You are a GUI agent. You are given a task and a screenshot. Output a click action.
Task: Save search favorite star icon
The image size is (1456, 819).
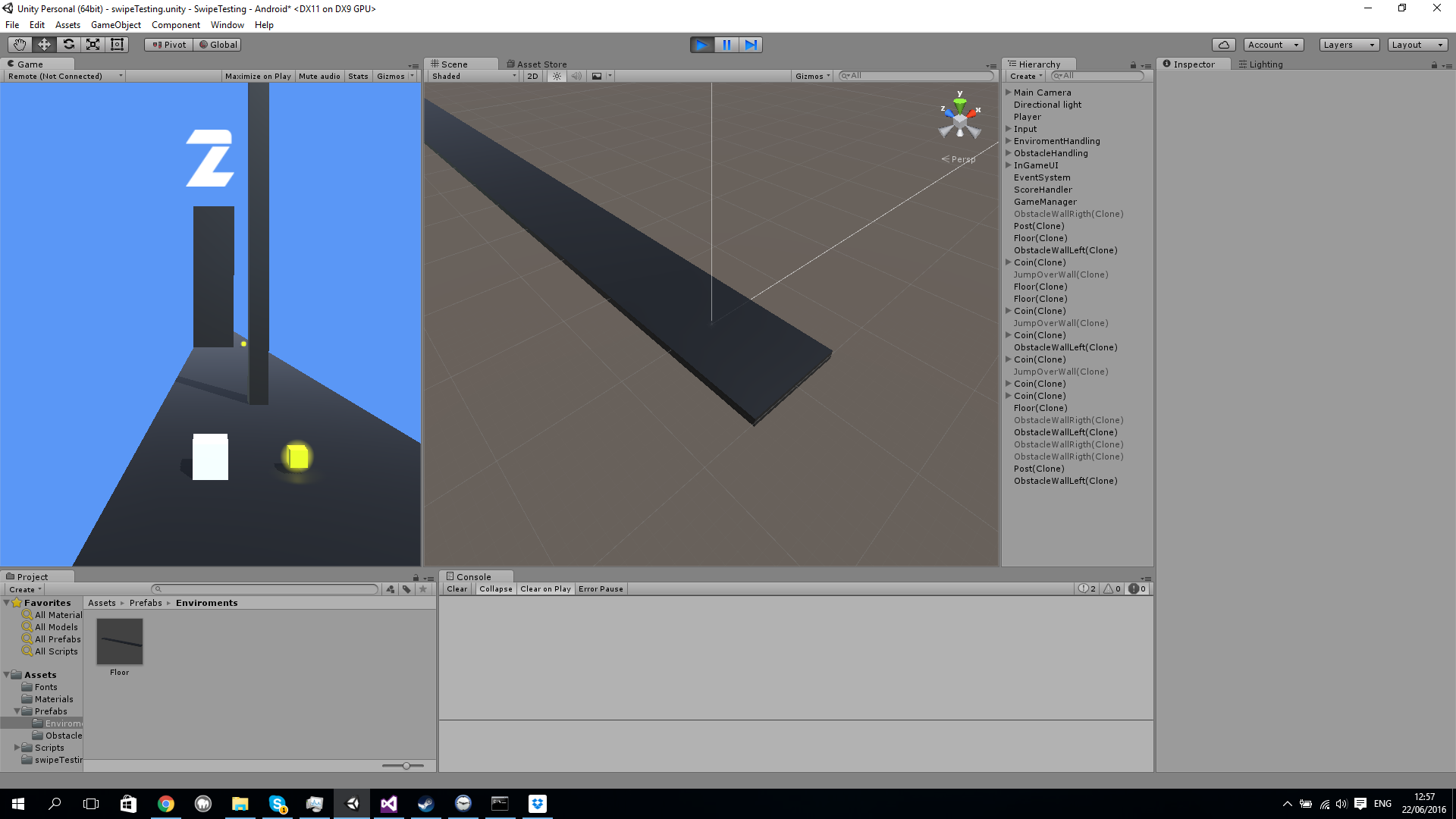click(423, 589)
